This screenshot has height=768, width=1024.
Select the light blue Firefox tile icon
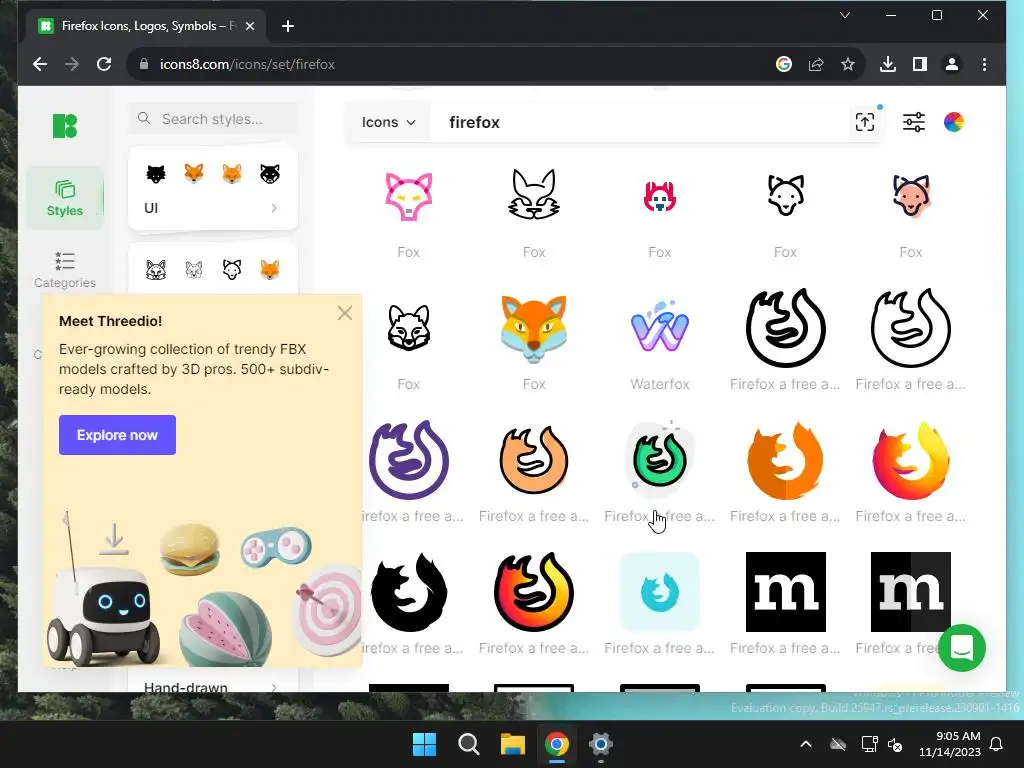(x=660, y=592)
